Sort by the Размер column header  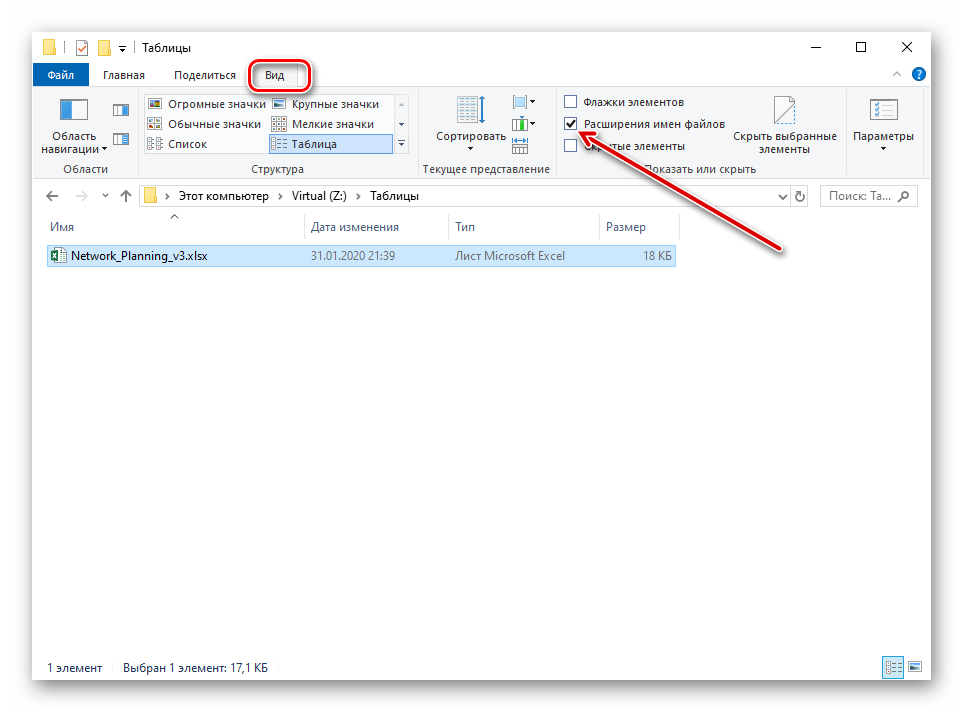click(639, 227)
